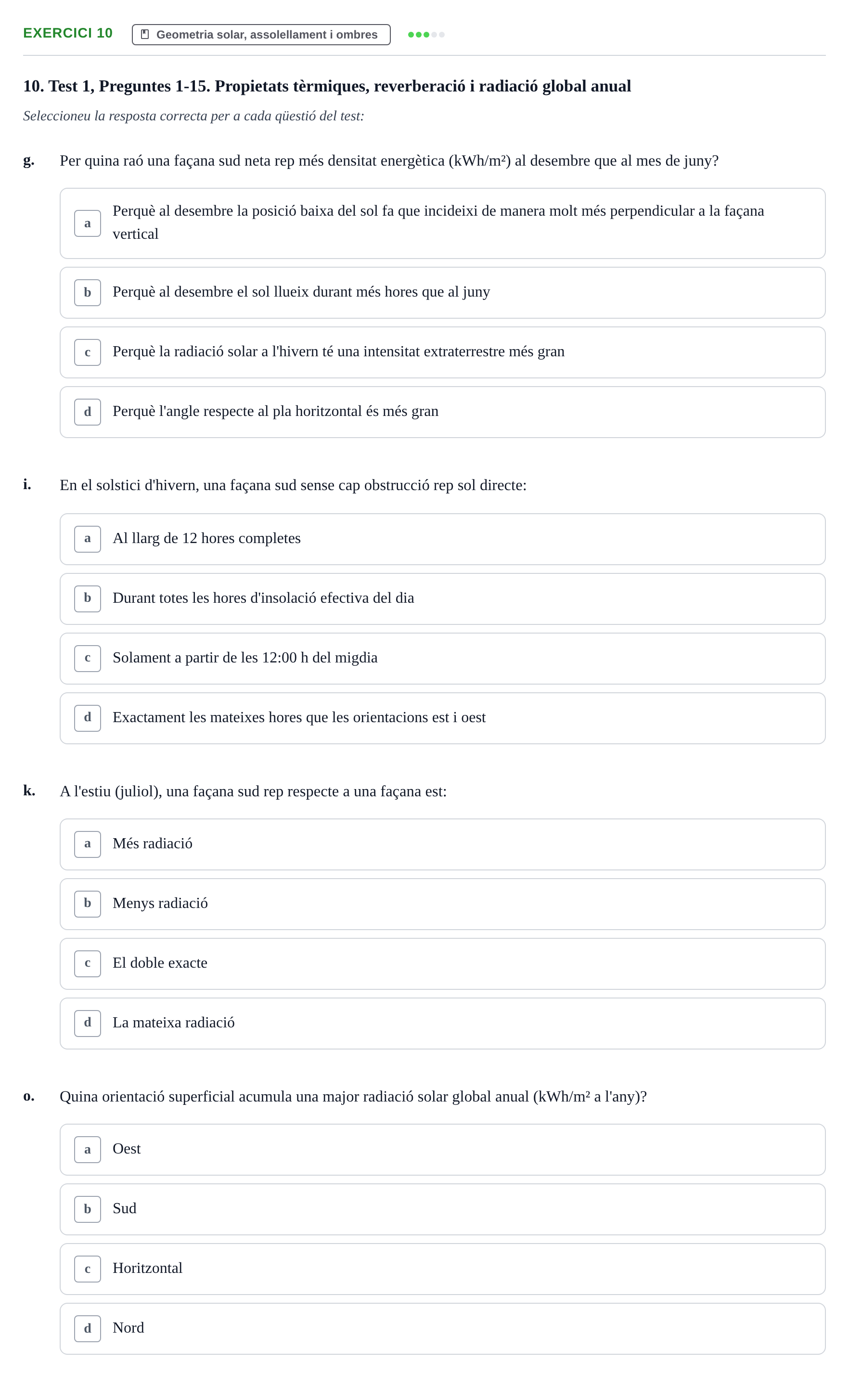The height and width of the screenshot is (1400, 849).
Task: Click the 'EXERCICI 10' heading
Action: coord(67,33)
